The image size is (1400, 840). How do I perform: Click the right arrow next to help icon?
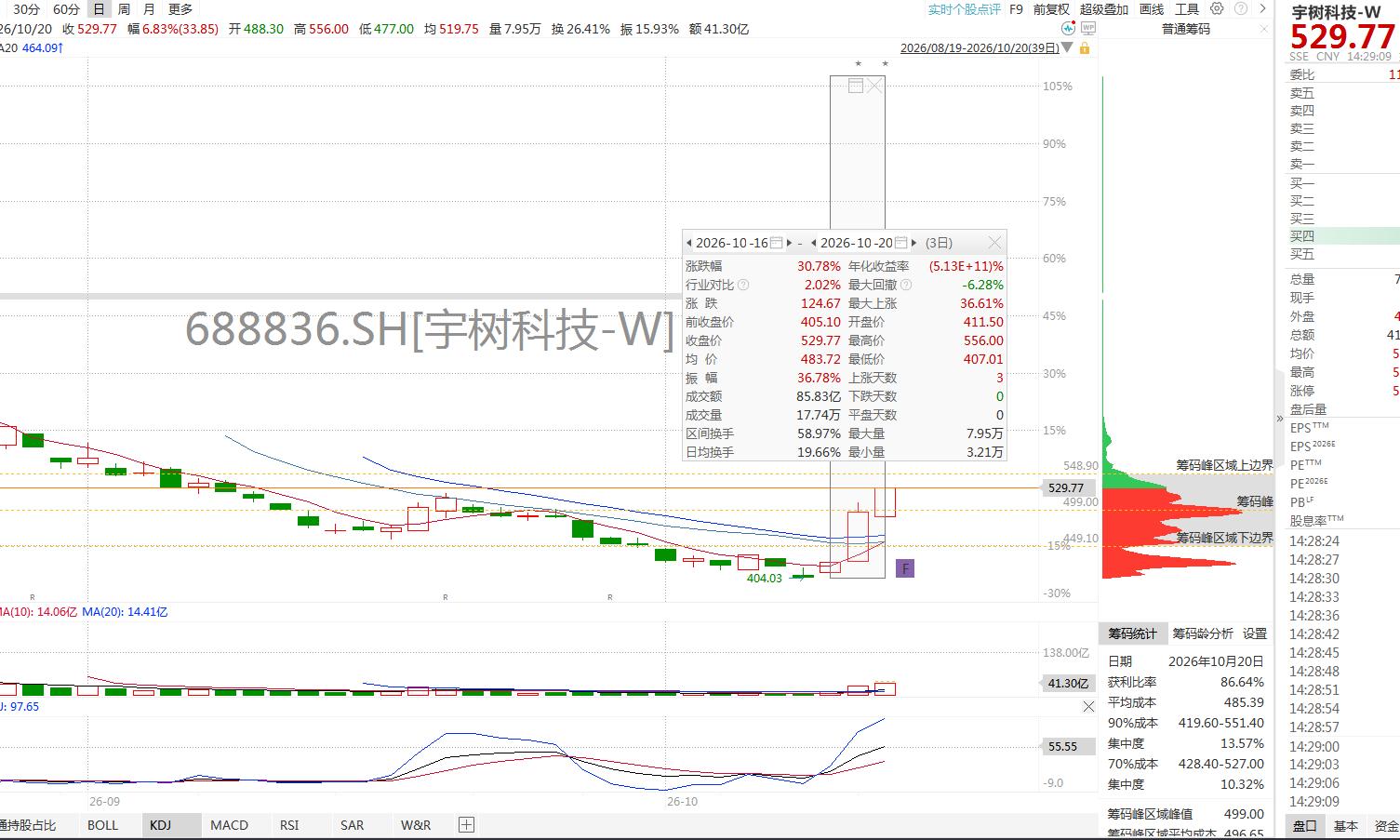(1261, 9)
